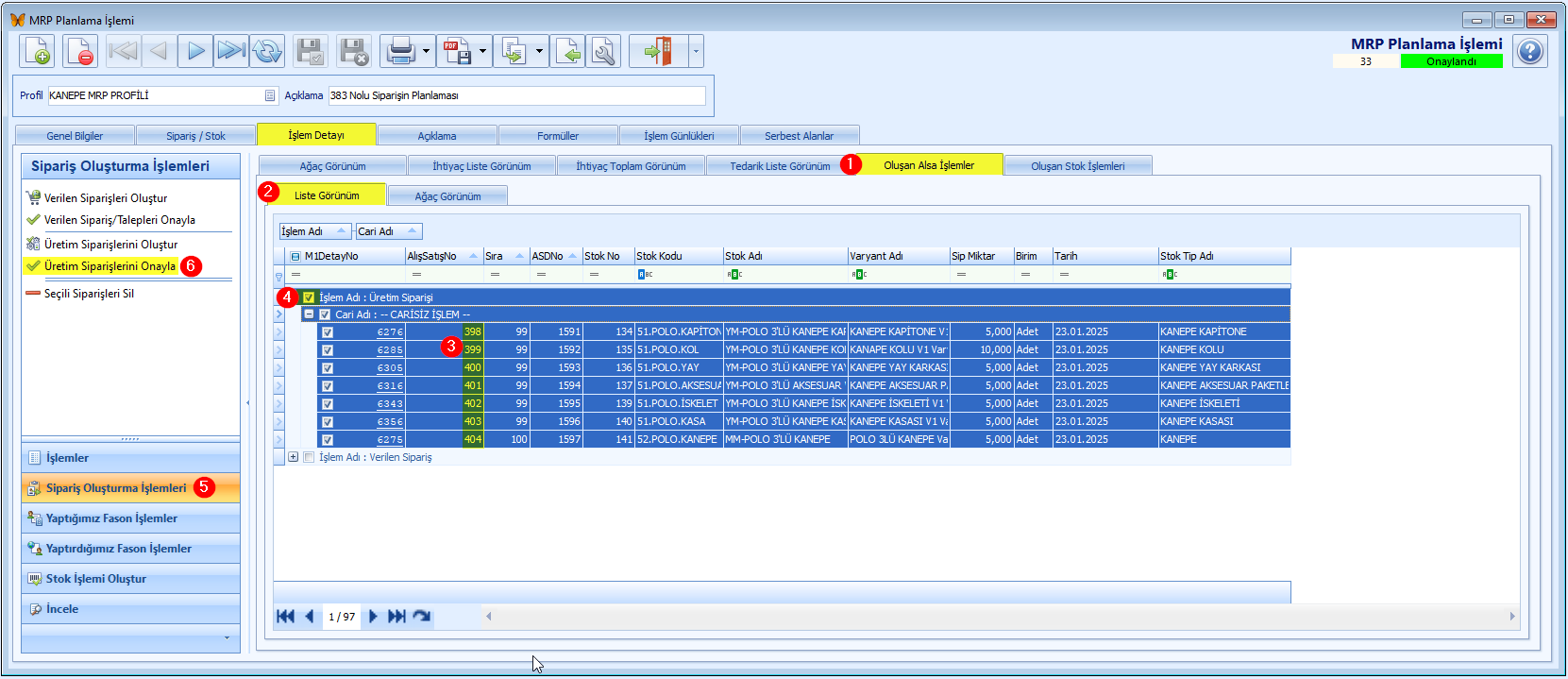Open the Sipariş / Stok tab
Screen dimensions: 1568x679
point(195,136)
